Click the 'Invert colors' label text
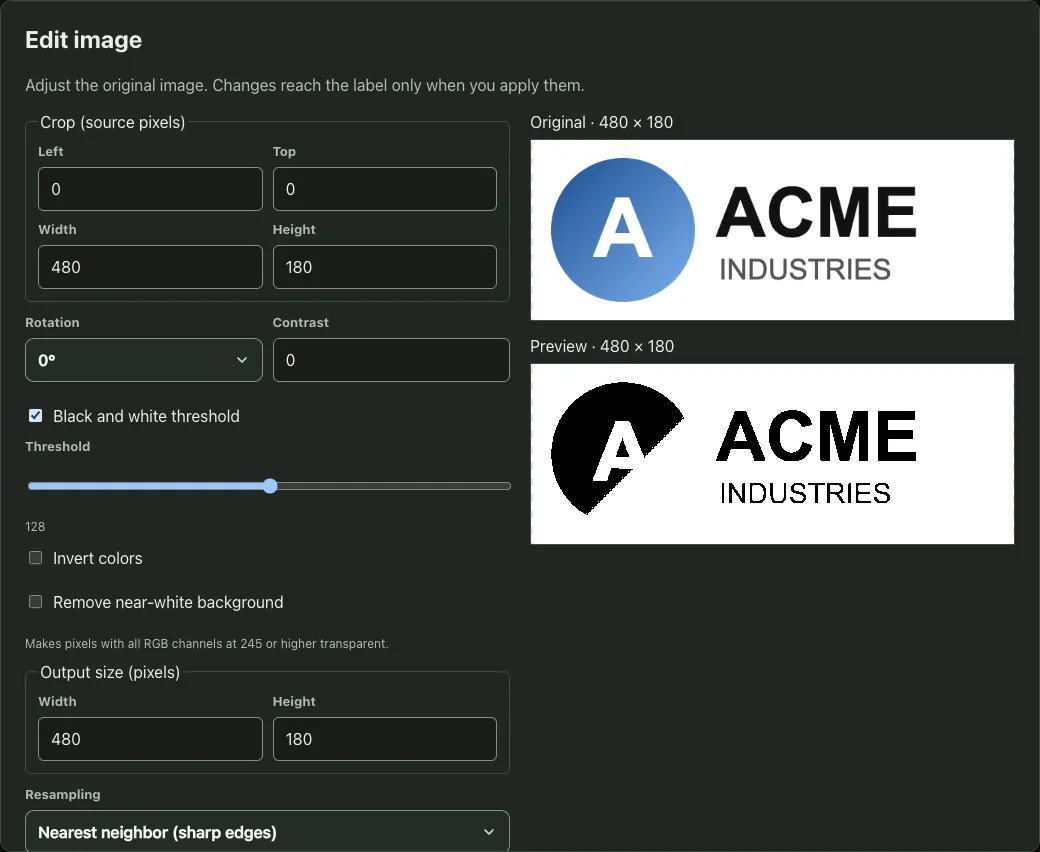1040x852 pixels. pos(98,558)
